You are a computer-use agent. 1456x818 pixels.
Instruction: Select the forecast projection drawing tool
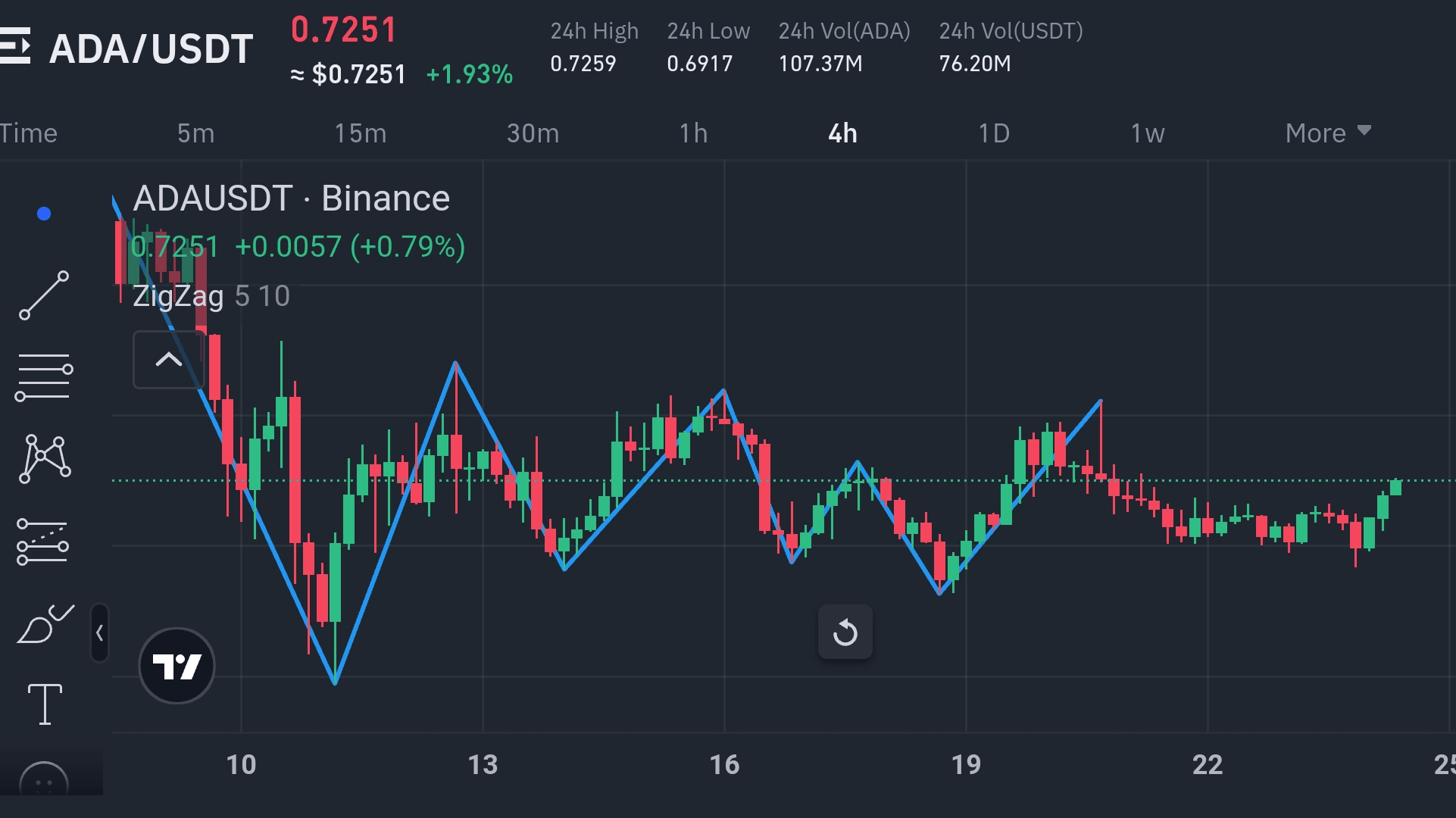44,540
